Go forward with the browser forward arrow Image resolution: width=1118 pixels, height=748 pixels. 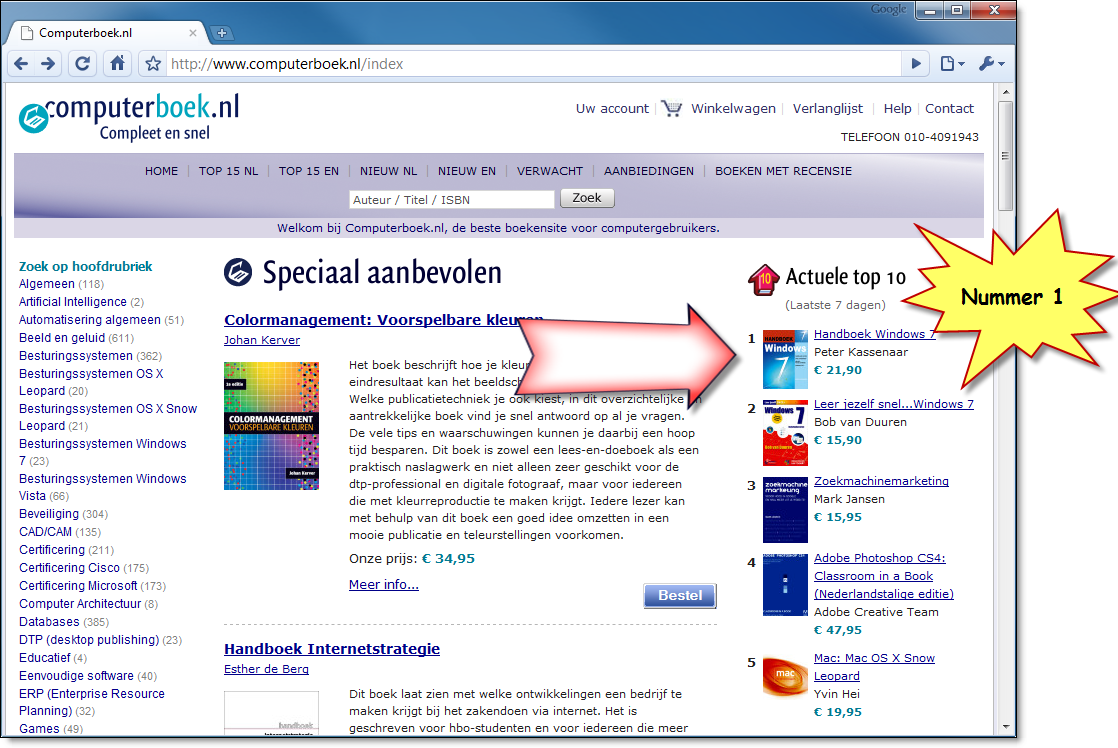pyautogui.click(x=48, y=64)
